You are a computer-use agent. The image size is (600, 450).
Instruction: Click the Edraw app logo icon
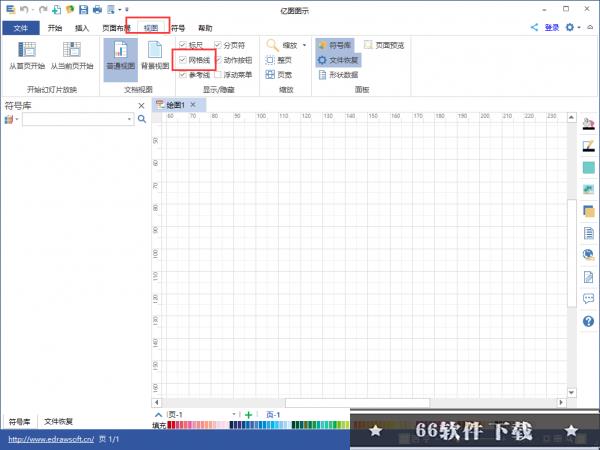(x=10, y=9)
